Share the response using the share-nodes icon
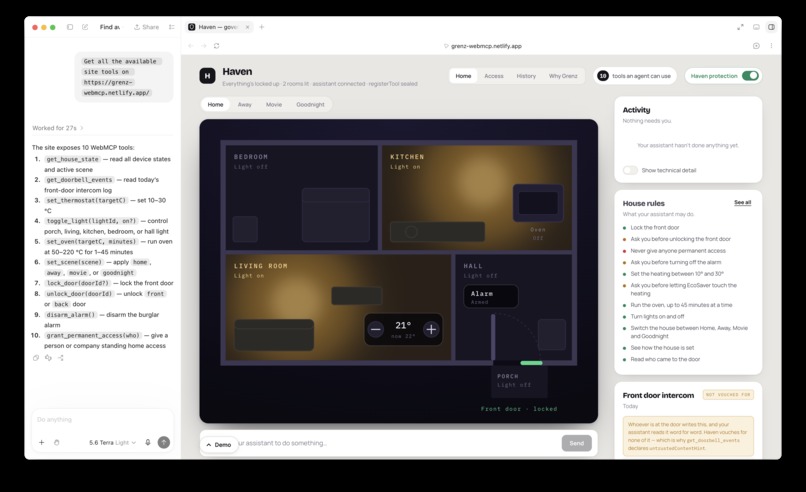The height and width of the screenshot is (492, 806). [61, 358]
